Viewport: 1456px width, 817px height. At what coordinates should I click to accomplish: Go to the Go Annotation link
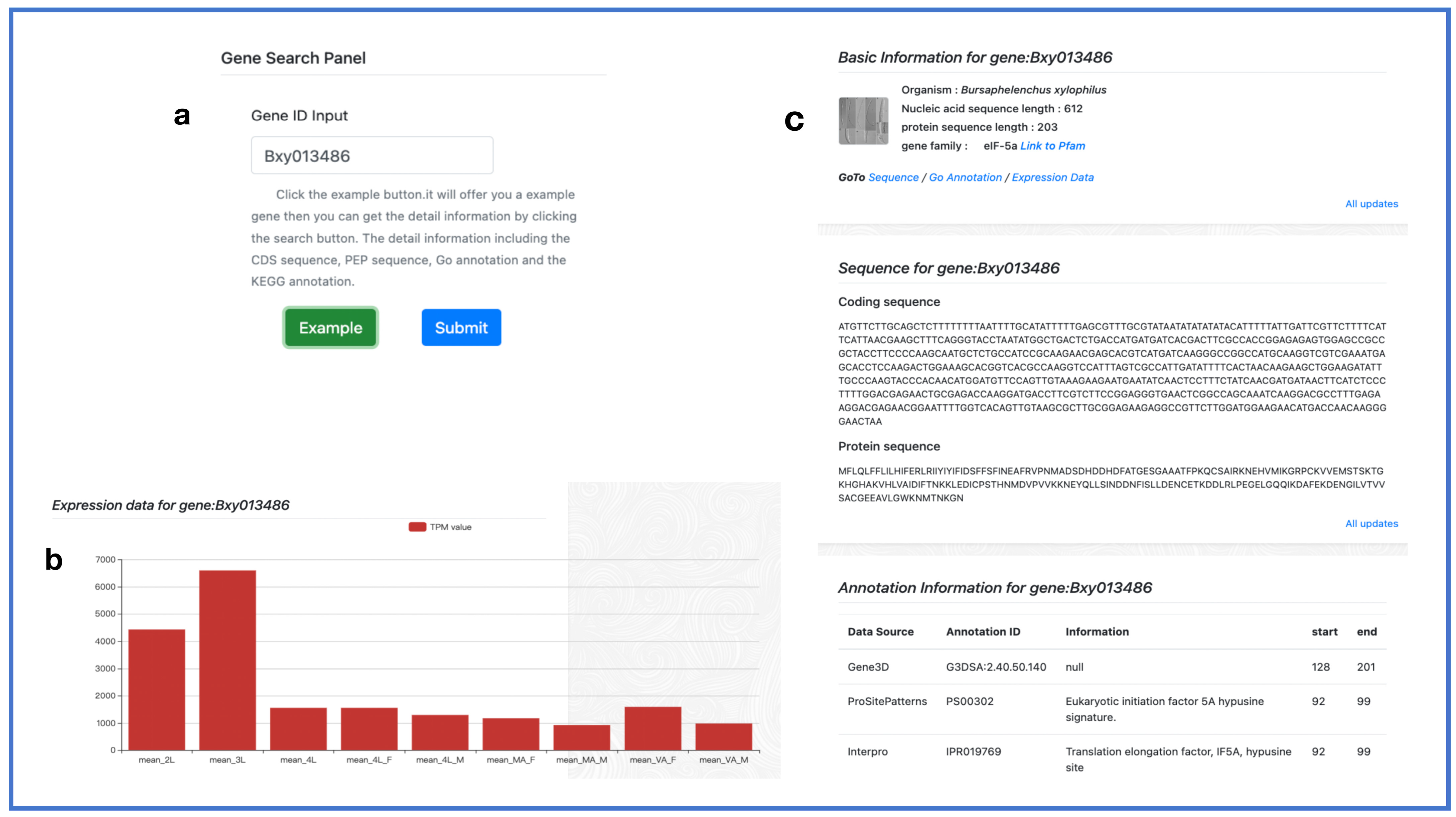coord(965,178)
